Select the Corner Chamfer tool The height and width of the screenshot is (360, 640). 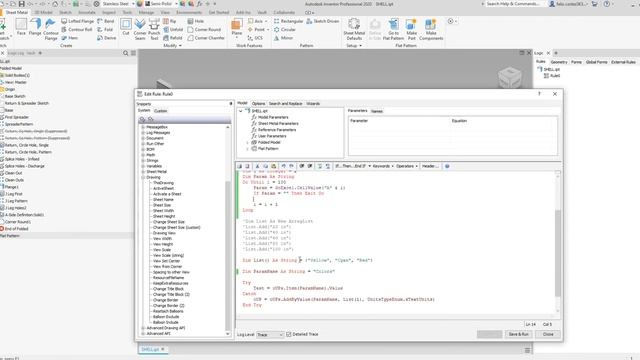(x=206, y=38)
